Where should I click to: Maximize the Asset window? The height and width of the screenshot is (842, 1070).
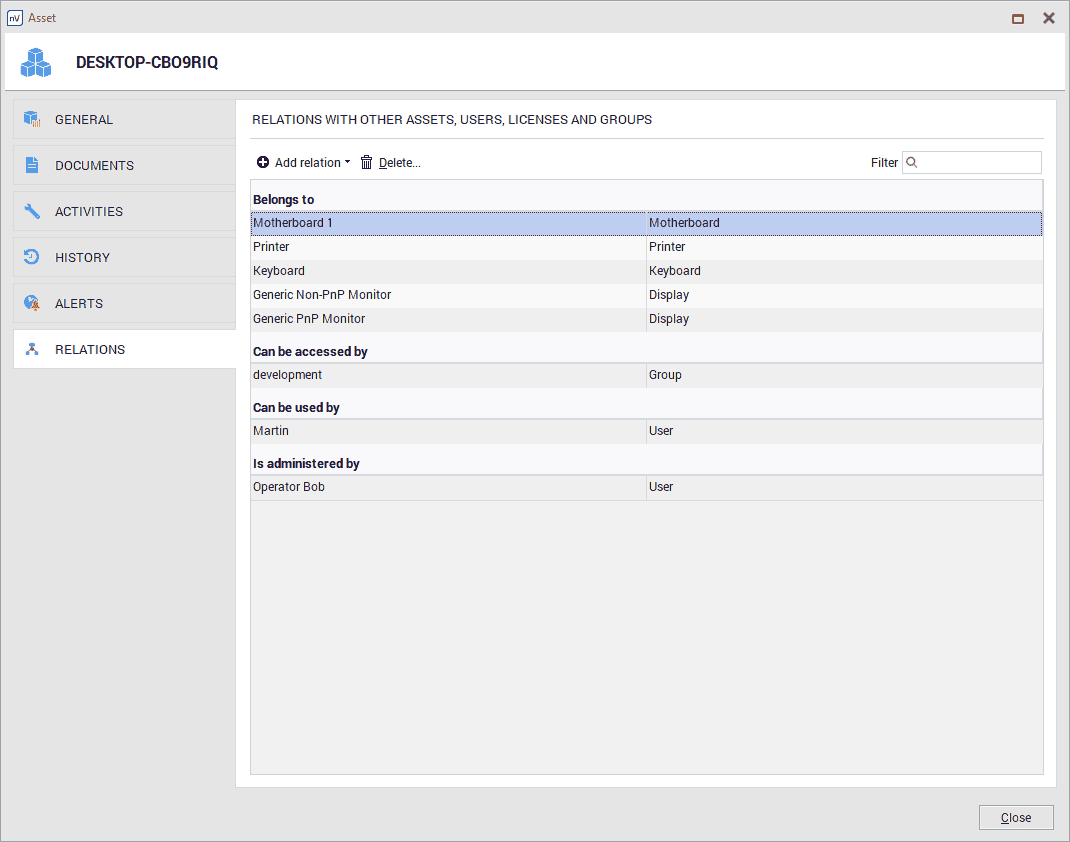click(1018, 18)
